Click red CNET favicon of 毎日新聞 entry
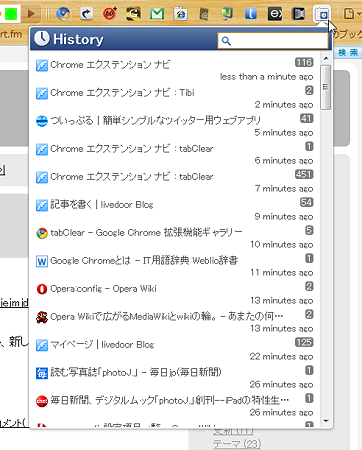This screenshot has height=450, width=362. coord(42,401)
